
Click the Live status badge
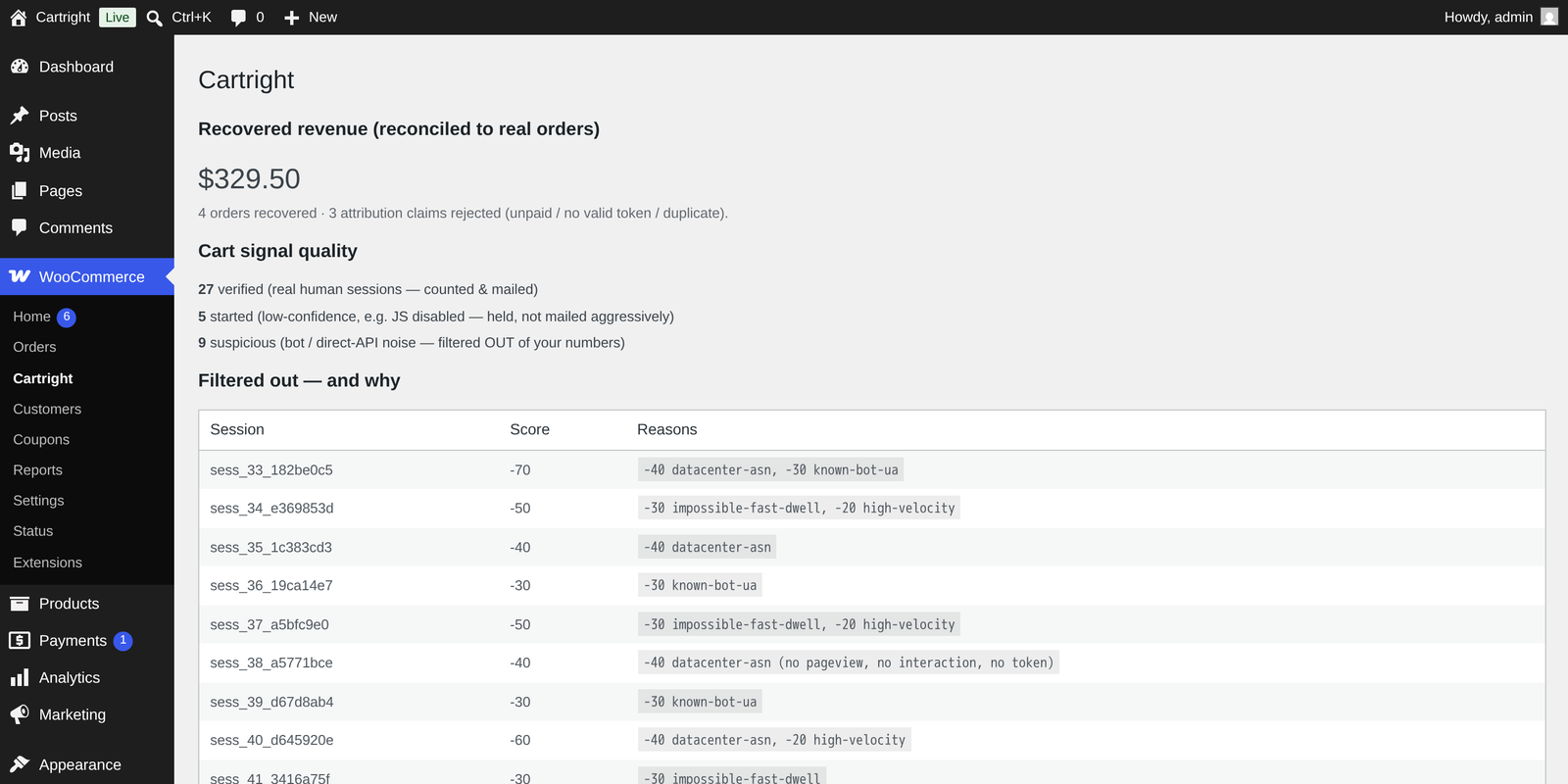(118, 18)
